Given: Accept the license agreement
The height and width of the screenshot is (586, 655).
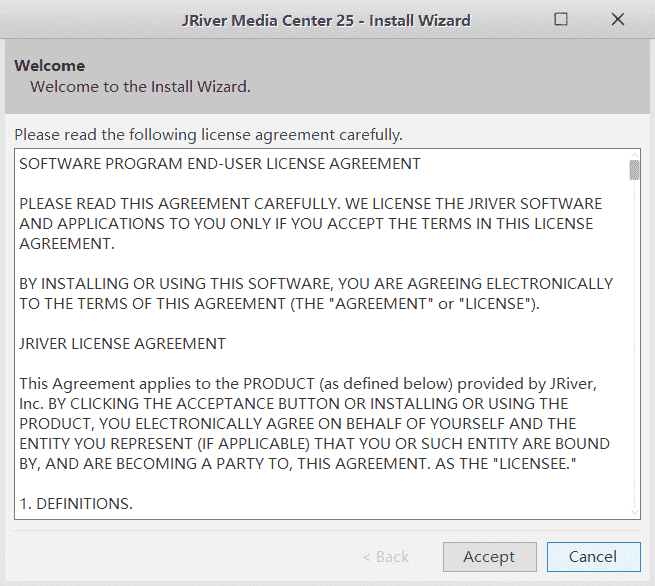Looking at the screenshot, I should pos(490,557).
